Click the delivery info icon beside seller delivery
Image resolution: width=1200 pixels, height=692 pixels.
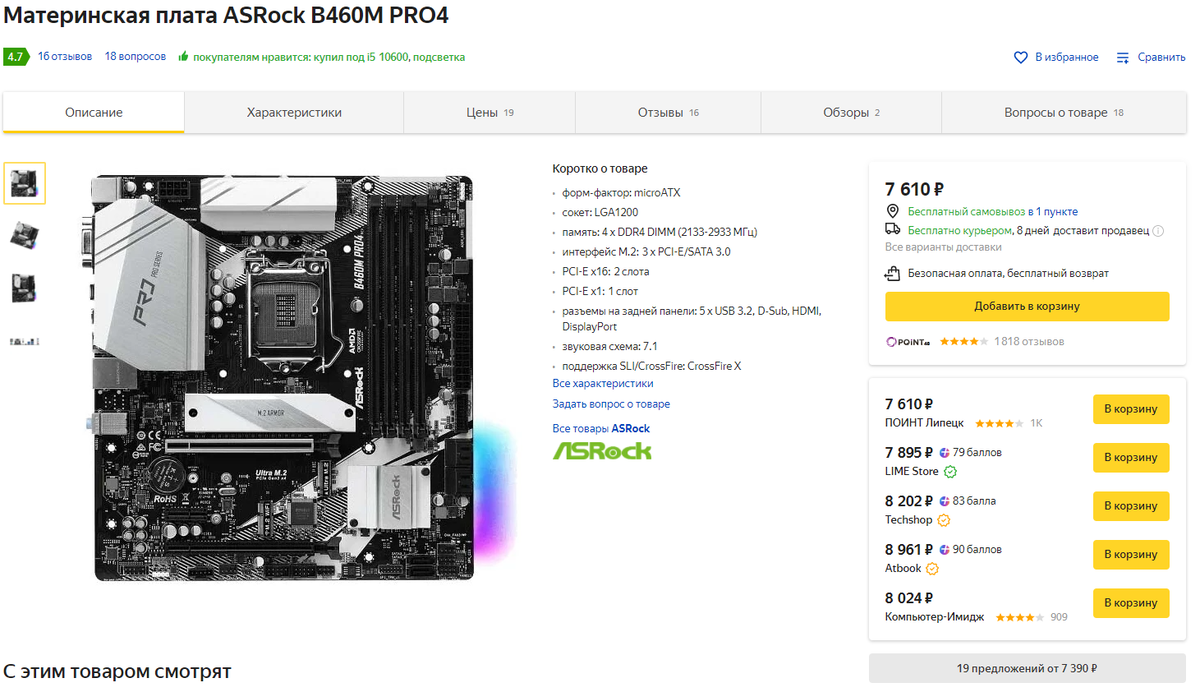[x=1158, y=231]
